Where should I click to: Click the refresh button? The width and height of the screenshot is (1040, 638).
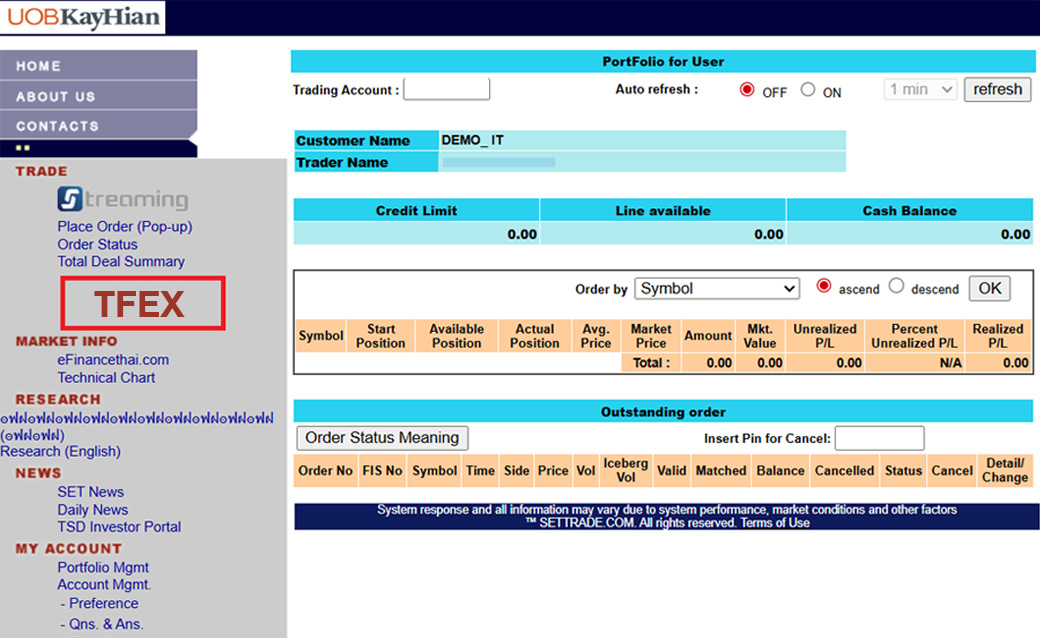pos(998,90)
